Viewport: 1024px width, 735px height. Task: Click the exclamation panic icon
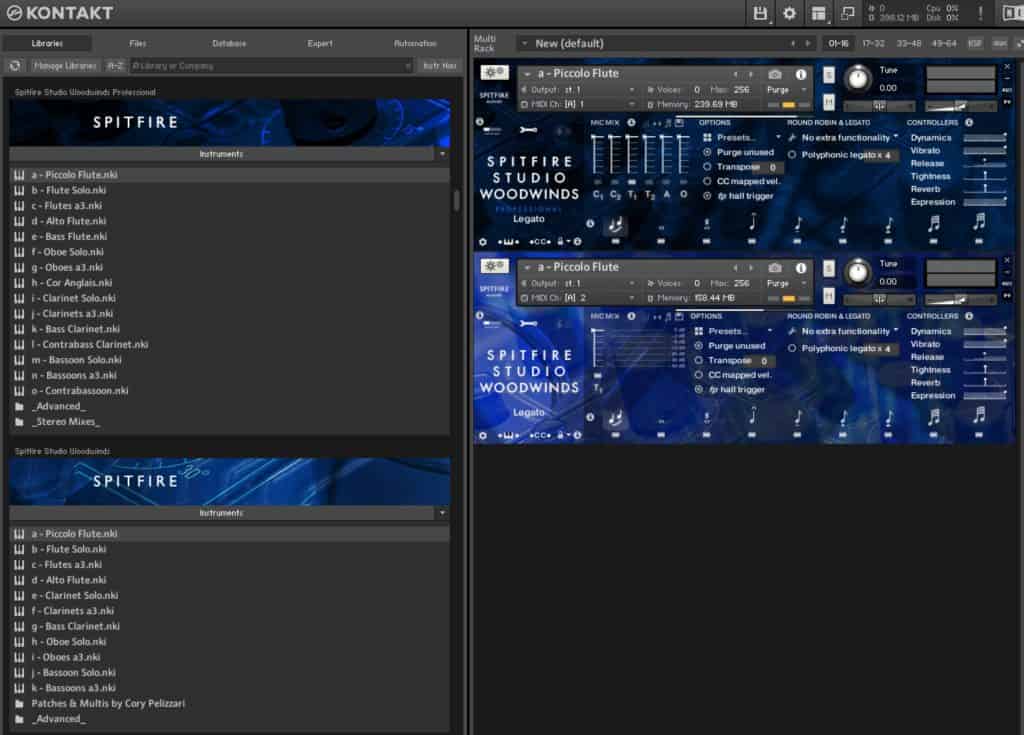click(x=980, y=13)
